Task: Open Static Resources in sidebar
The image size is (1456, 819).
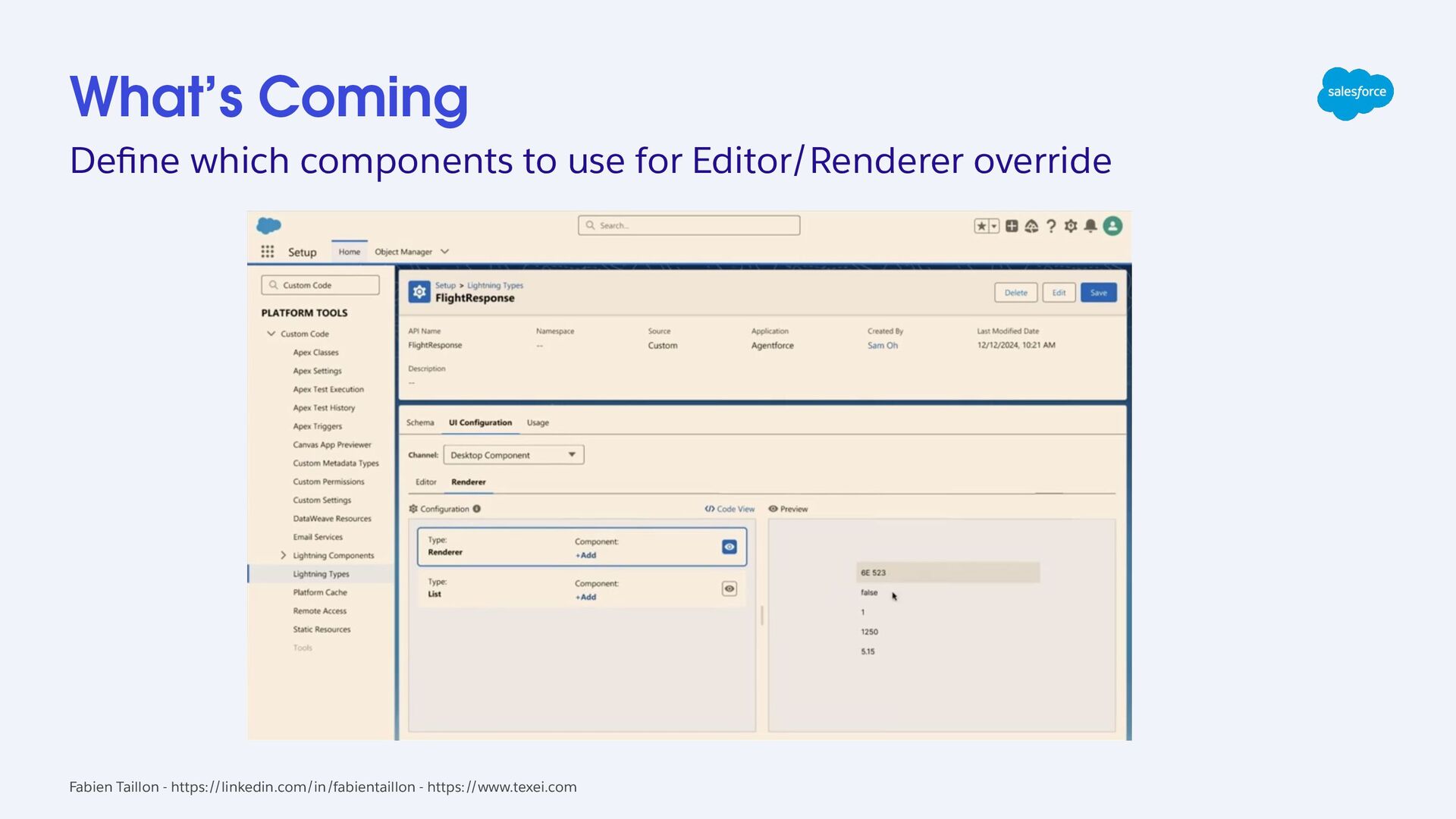Action: (322, 629)
